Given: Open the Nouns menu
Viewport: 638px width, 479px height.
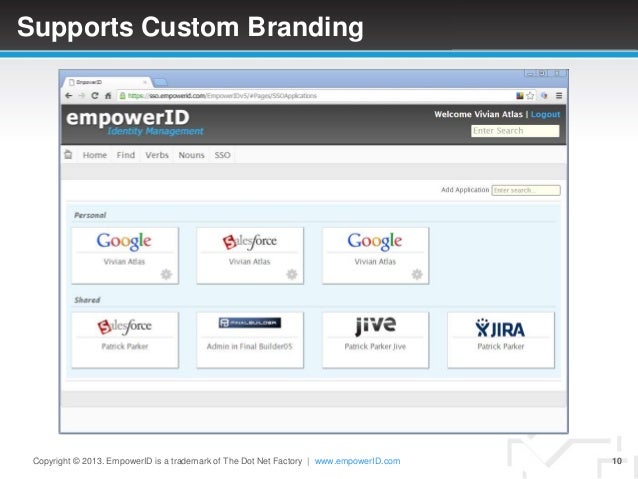Looking at the screenshot, I should pyautogui.click(x=191, y=155).
